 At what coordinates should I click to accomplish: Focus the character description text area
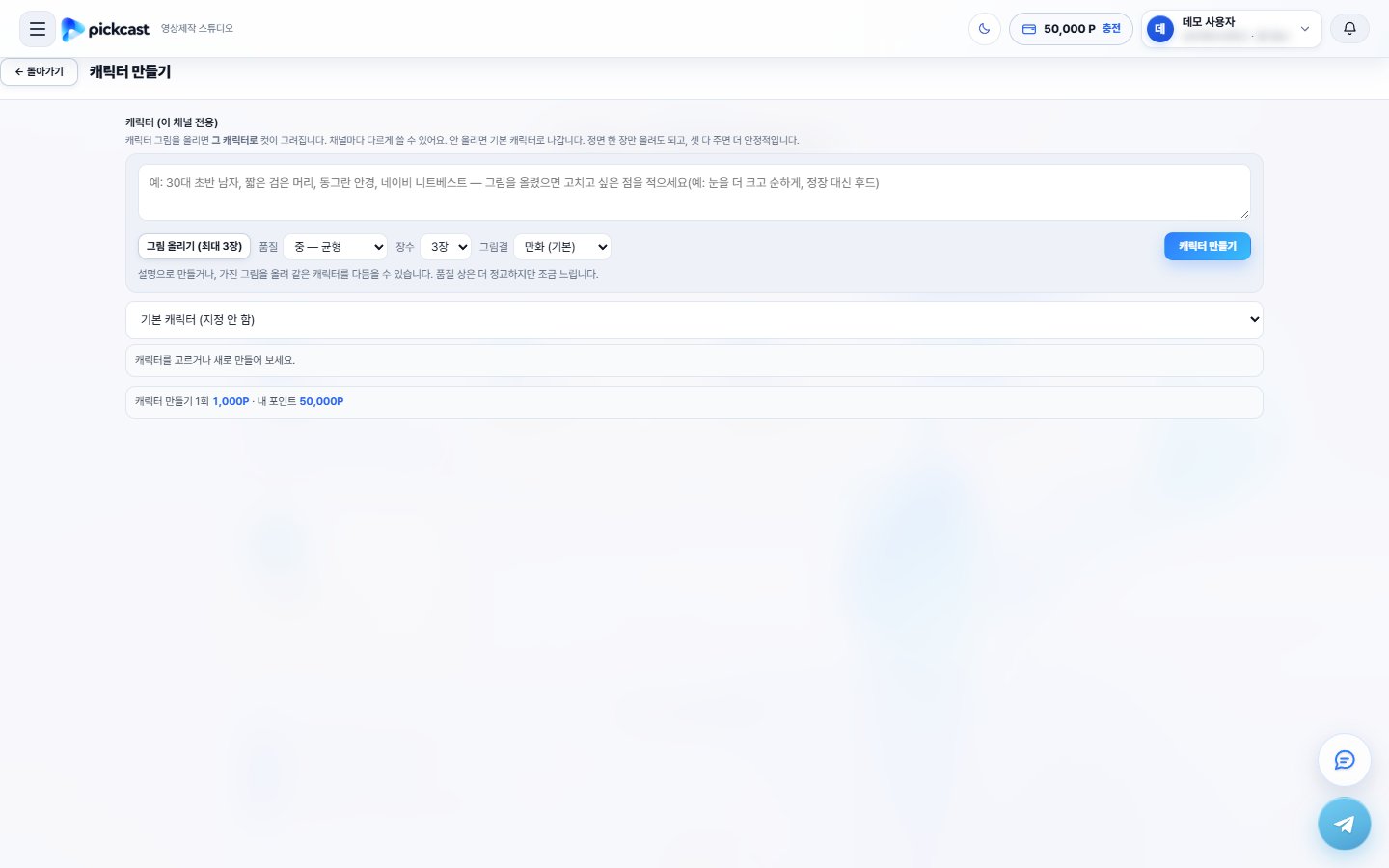pyautogui.click(x=694, y=192)
